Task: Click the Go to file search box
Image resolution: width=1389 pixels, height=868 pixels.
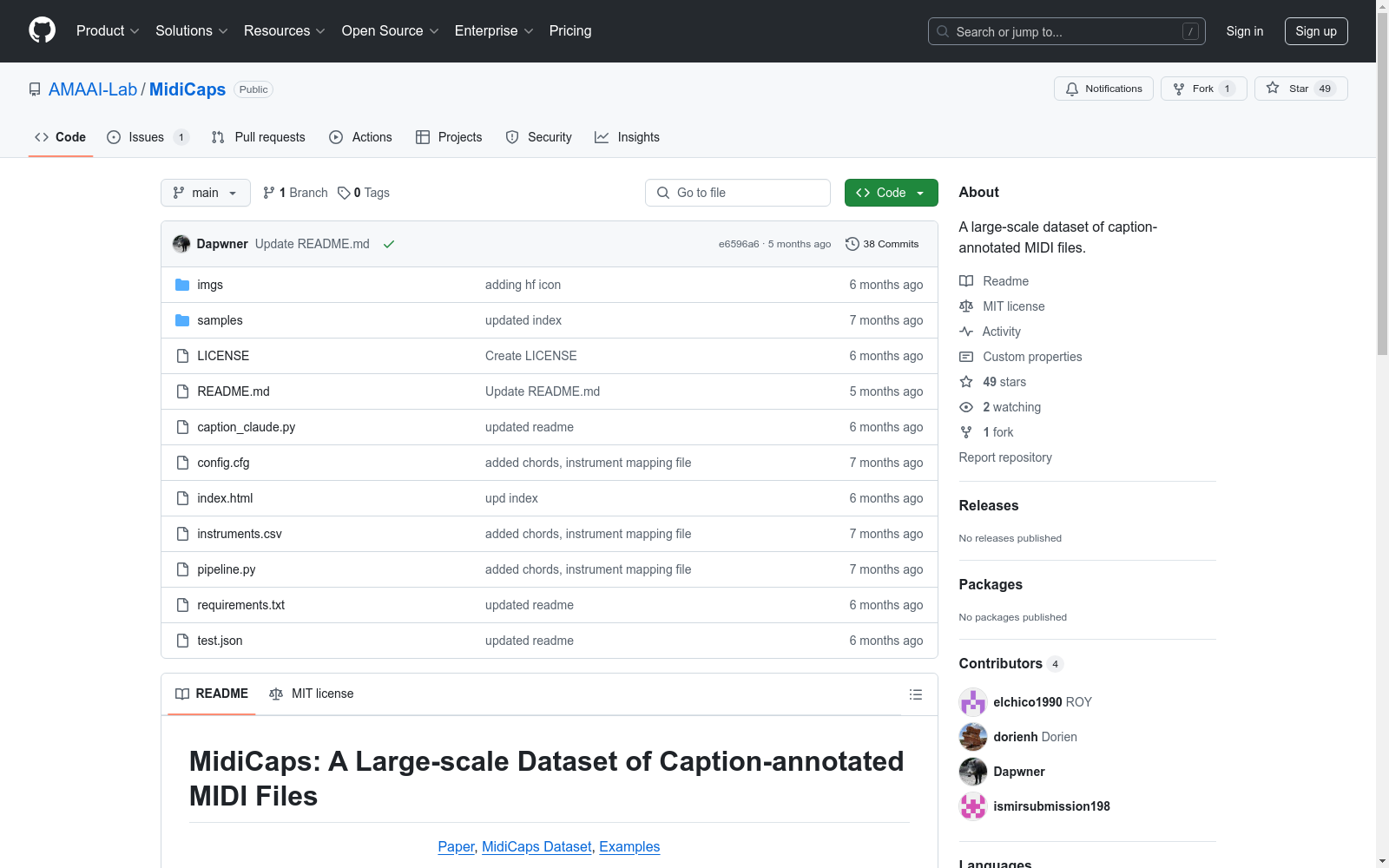Action: click(x=738, y=193)
